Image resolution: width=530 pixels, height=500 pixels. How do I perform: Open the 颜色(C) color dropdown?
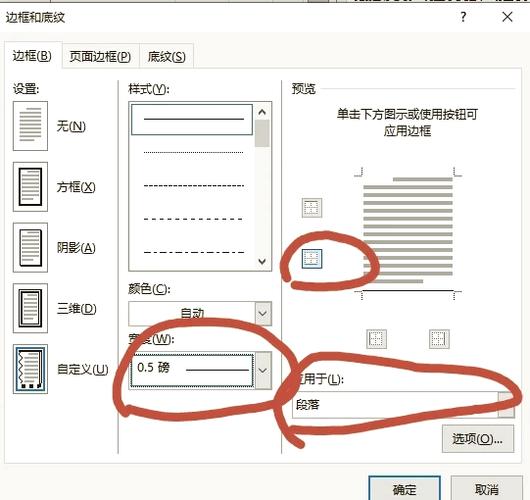point(263,313)
